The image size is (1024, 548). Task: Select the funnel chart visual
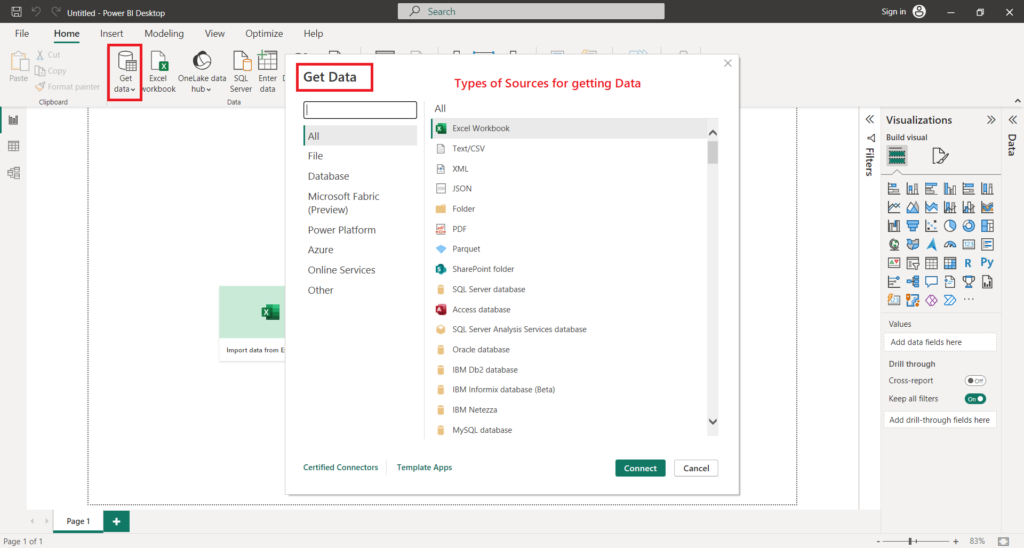(x=912, y=226)
